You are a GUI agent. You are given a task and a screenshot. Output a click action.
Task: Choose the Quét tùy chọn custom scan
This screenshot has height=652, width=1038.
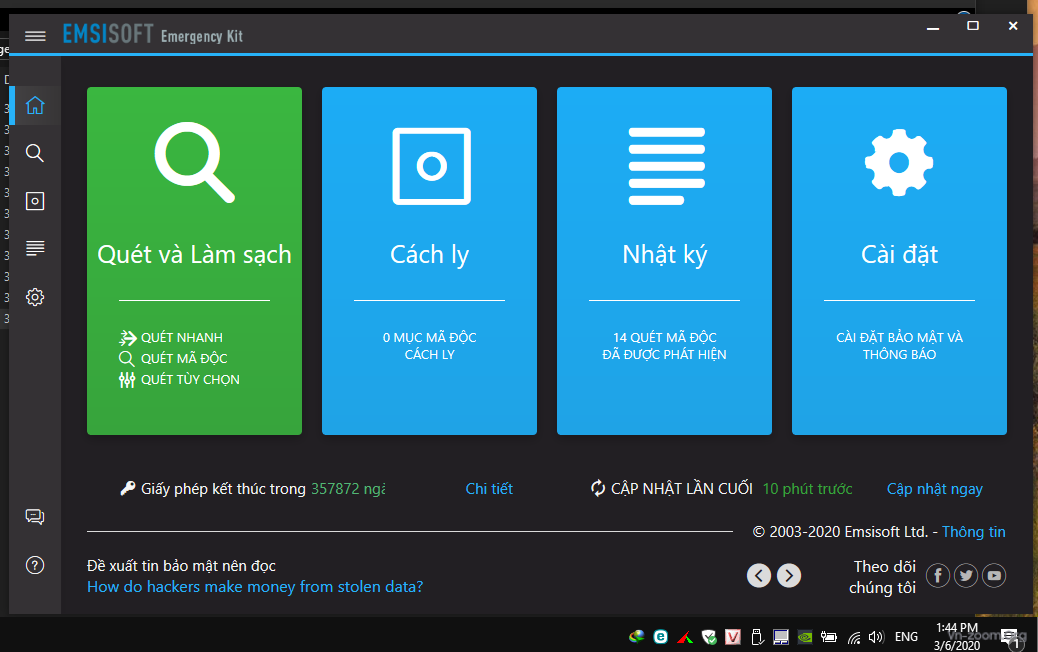189,380
